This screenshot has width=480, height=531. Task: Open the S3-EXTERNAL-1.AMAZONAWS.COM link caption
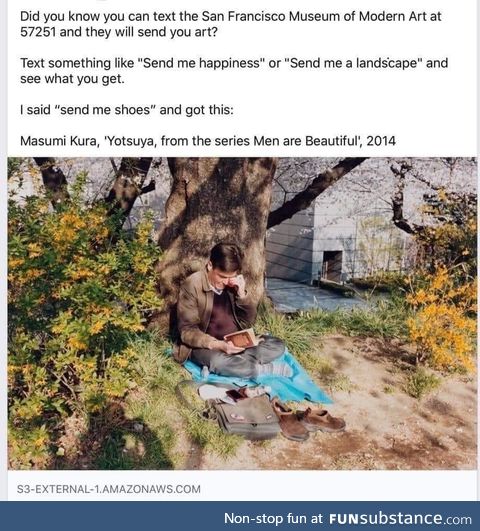pyautogui.click(x=109, y=489)
